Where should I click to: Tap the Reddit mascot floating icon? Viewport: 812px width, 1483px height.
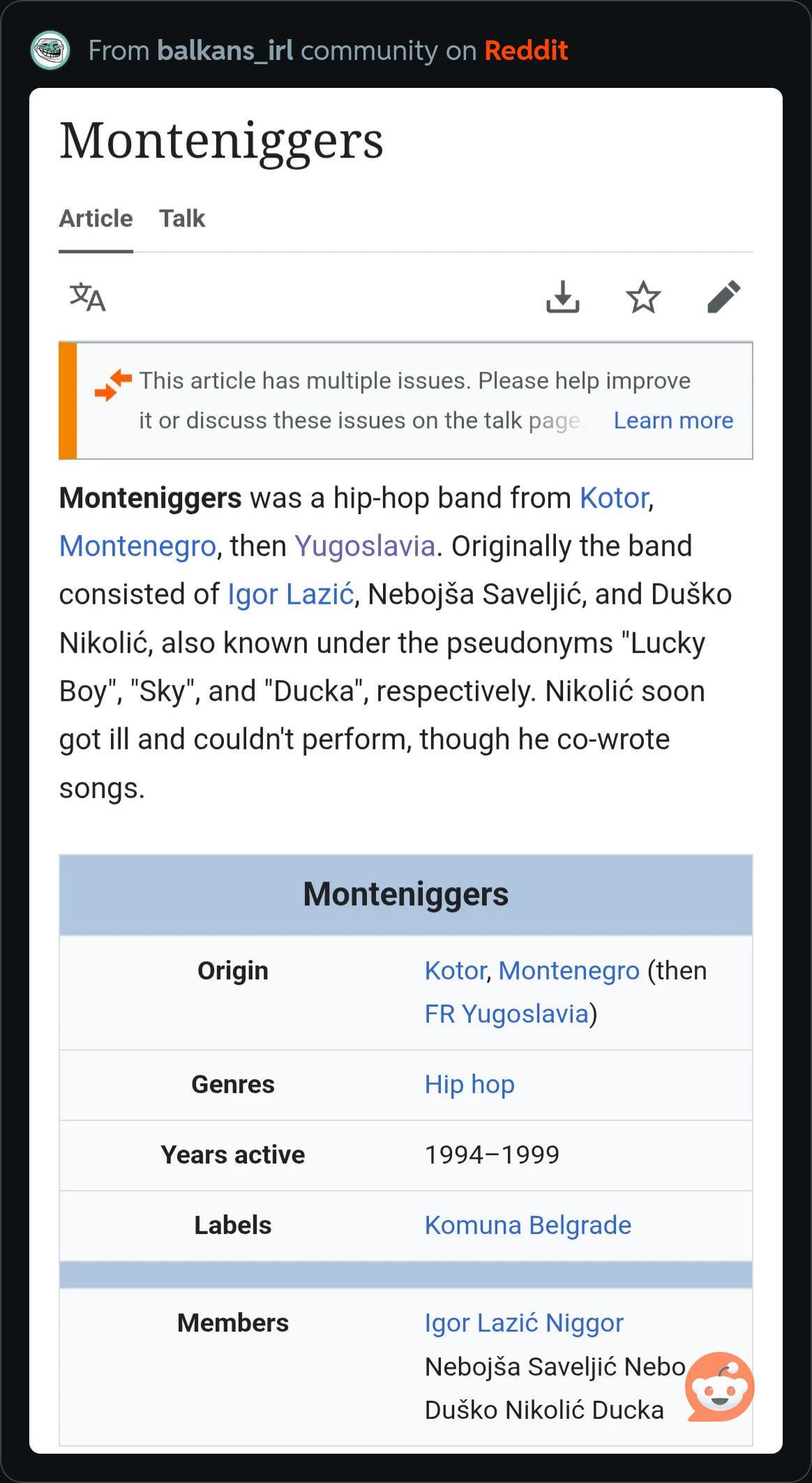click(x=719, y=1386)
